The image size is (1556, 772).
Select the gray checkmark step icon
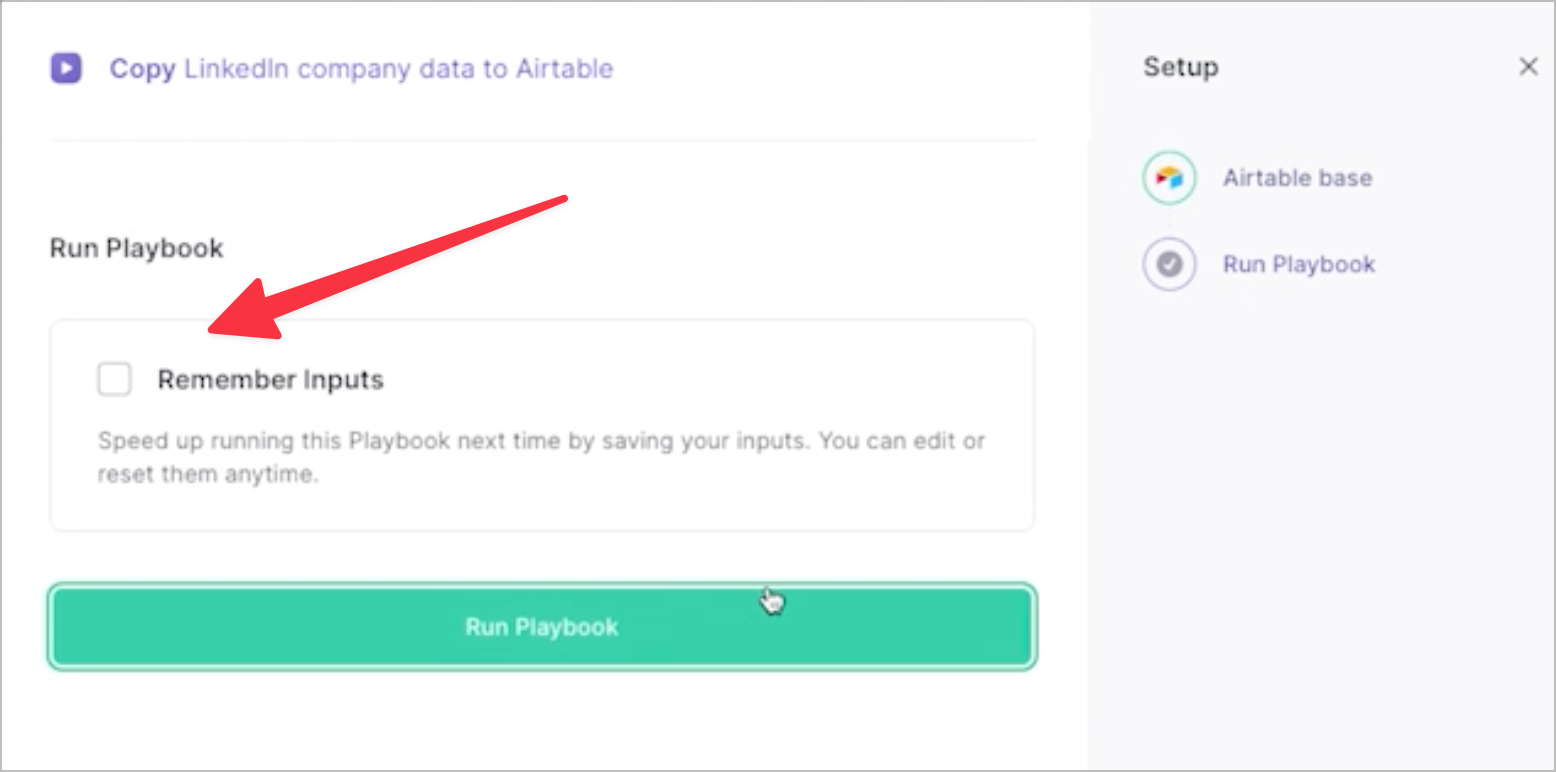(1169, 264)
